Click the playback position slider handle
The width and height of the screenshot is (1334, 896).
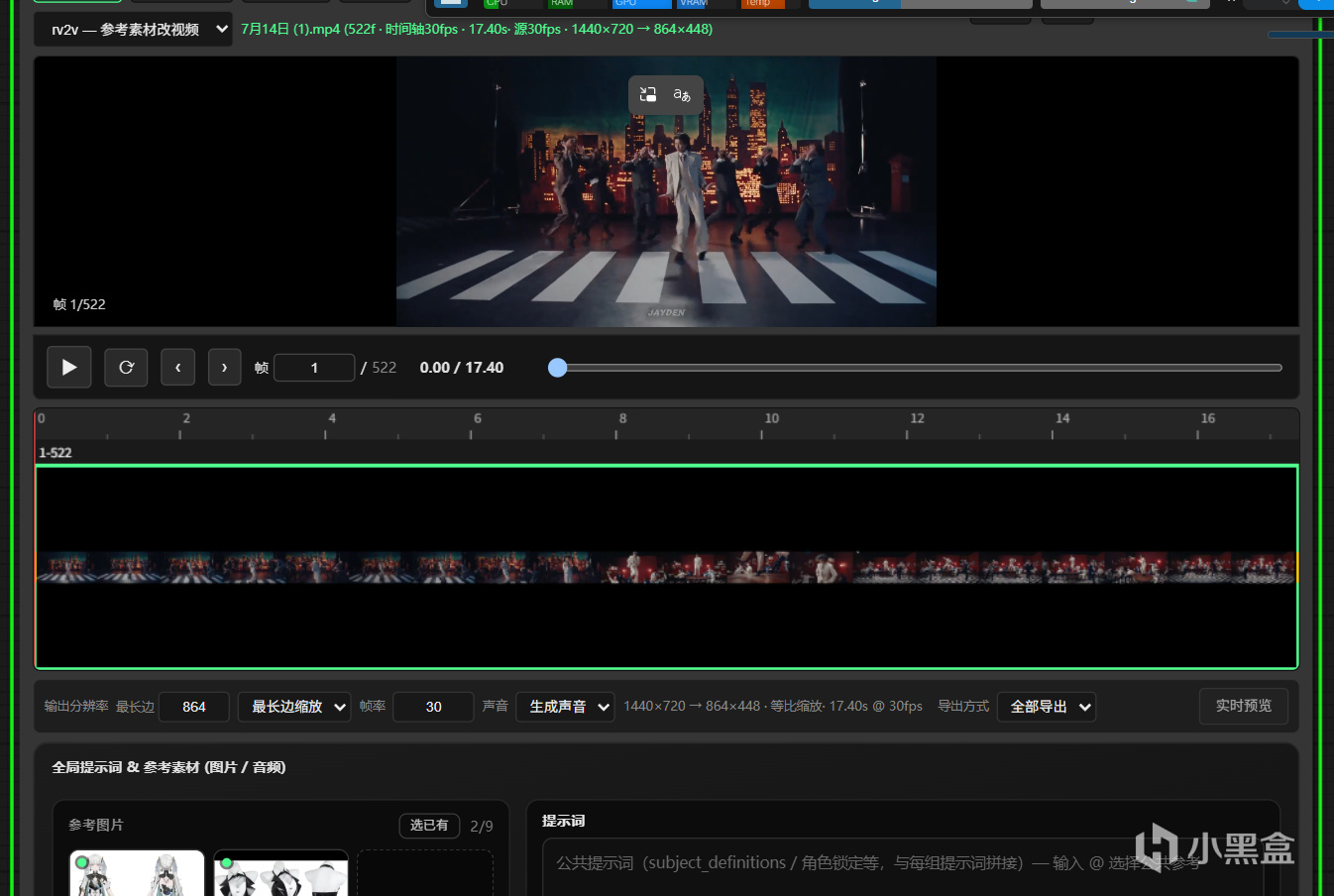pos(558,368)
